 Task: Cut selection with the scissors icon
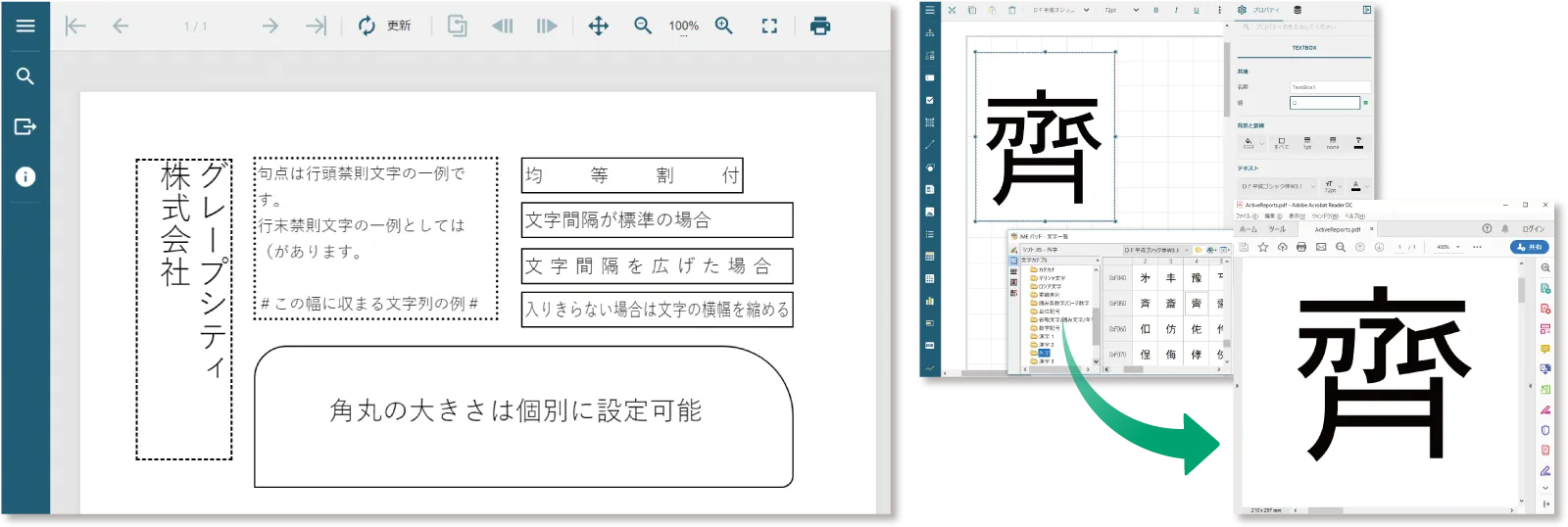(952, 10)
